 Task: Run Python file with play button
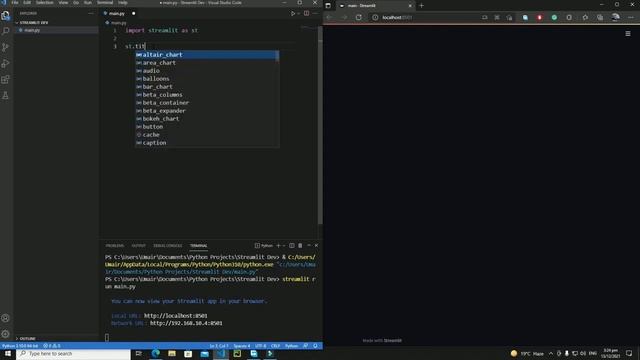click(x=293, y=13)
